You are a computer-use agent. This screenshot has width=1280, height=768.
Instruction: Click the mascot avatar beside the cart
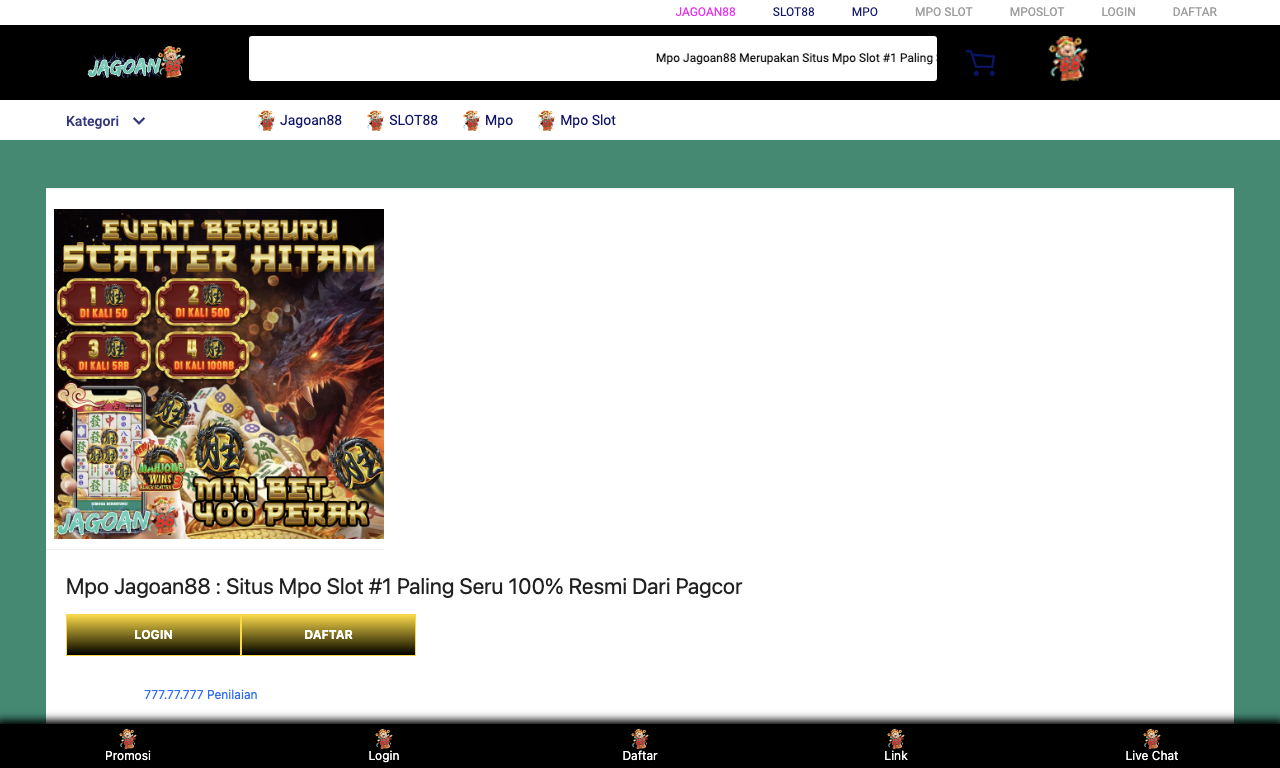point(1068,59)
